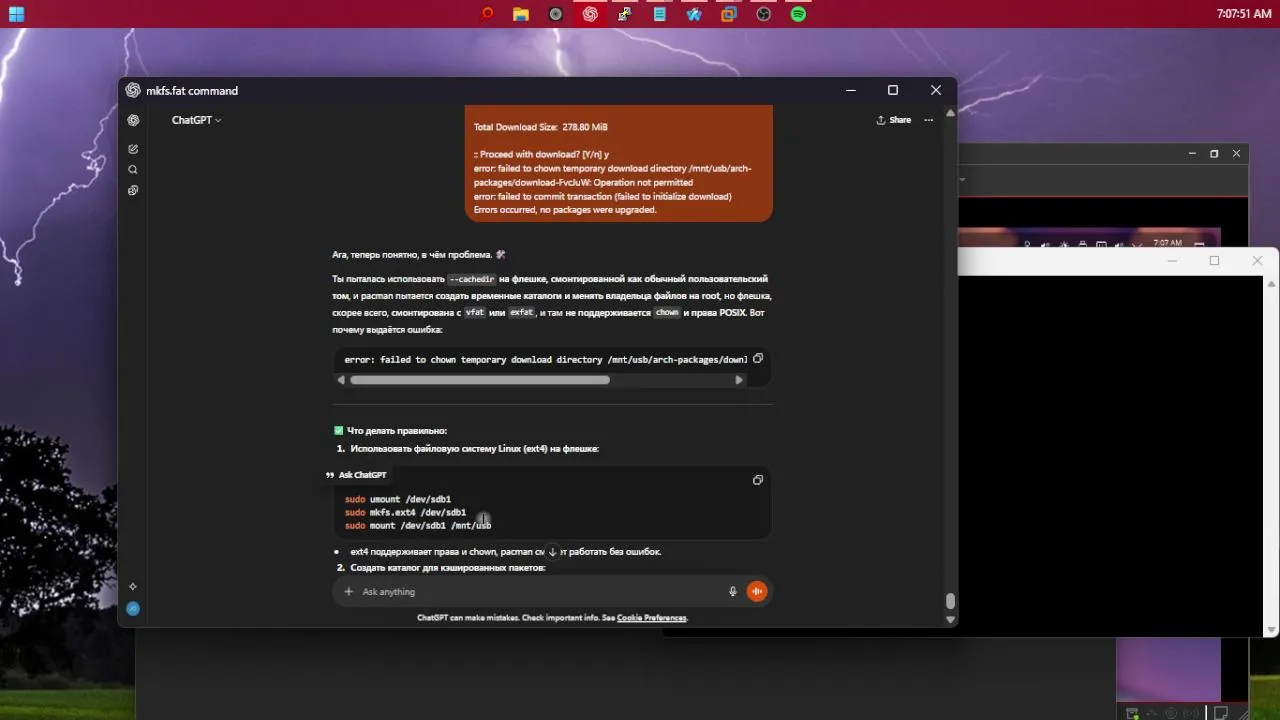Open the blue X-shaped taskbar app
The image size is (1280, 720).
(694, 14)
